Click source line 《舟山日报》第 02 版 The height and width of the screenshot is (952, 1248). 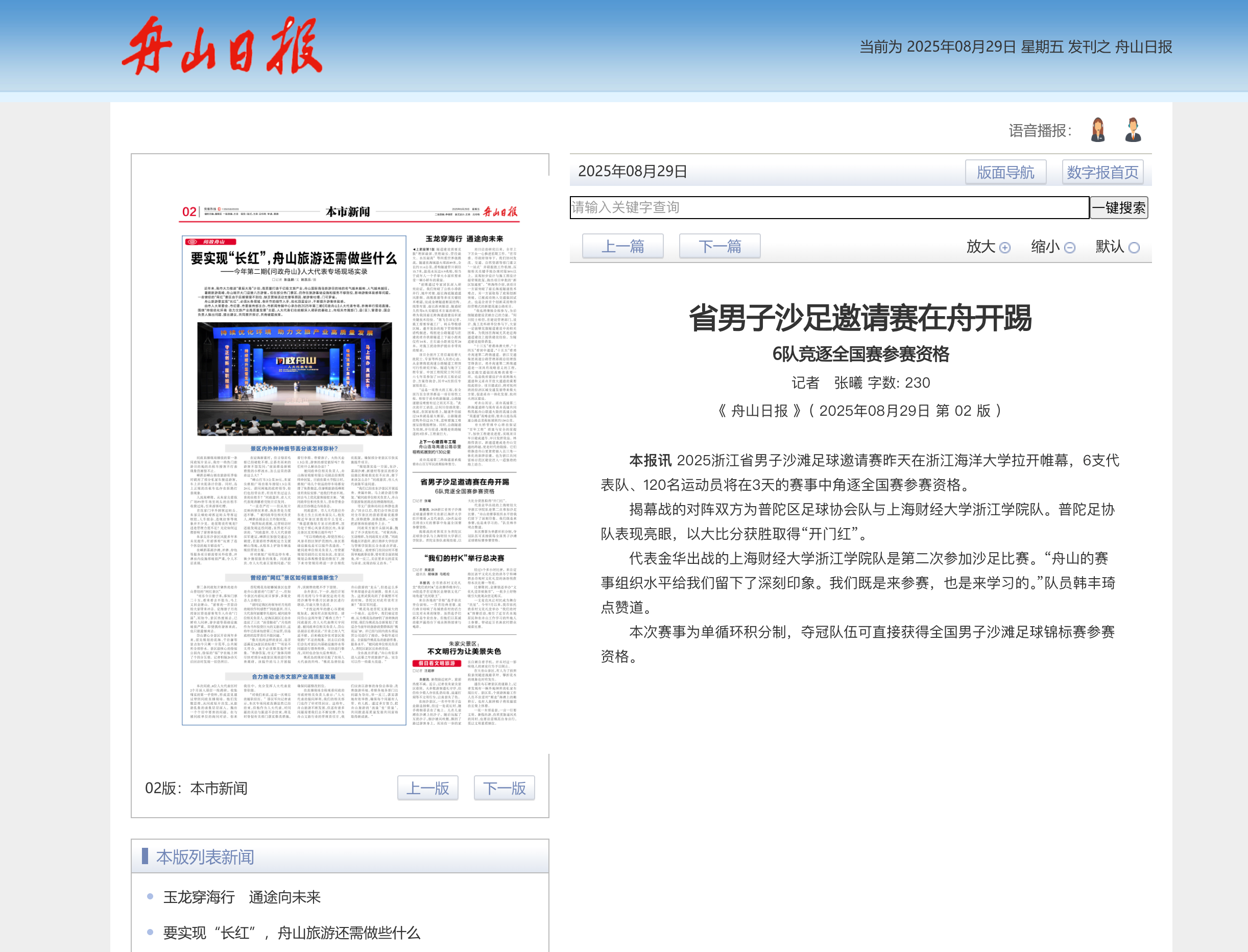860,411
